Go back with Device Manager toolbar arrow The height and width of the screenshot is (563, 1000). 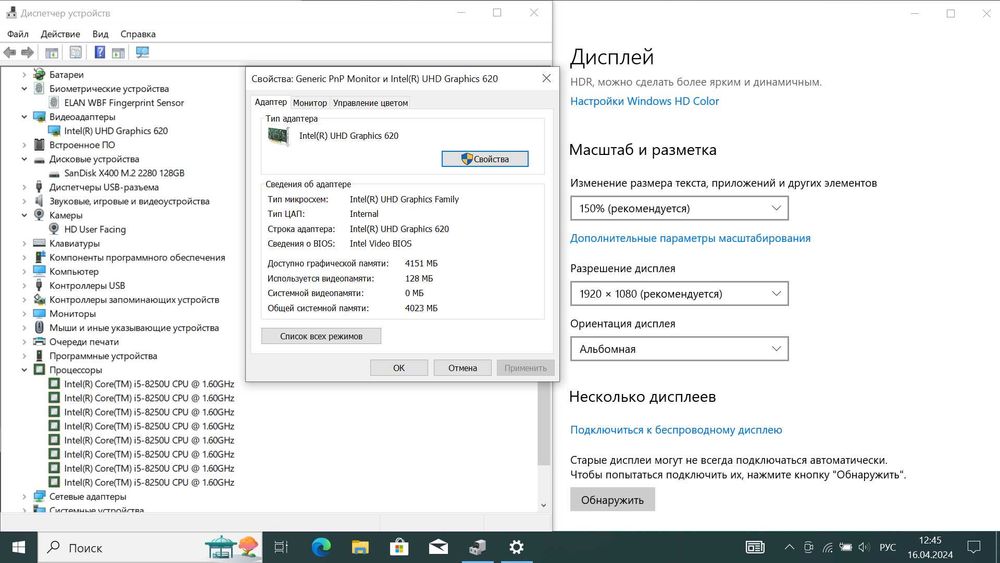coord(10,52)
